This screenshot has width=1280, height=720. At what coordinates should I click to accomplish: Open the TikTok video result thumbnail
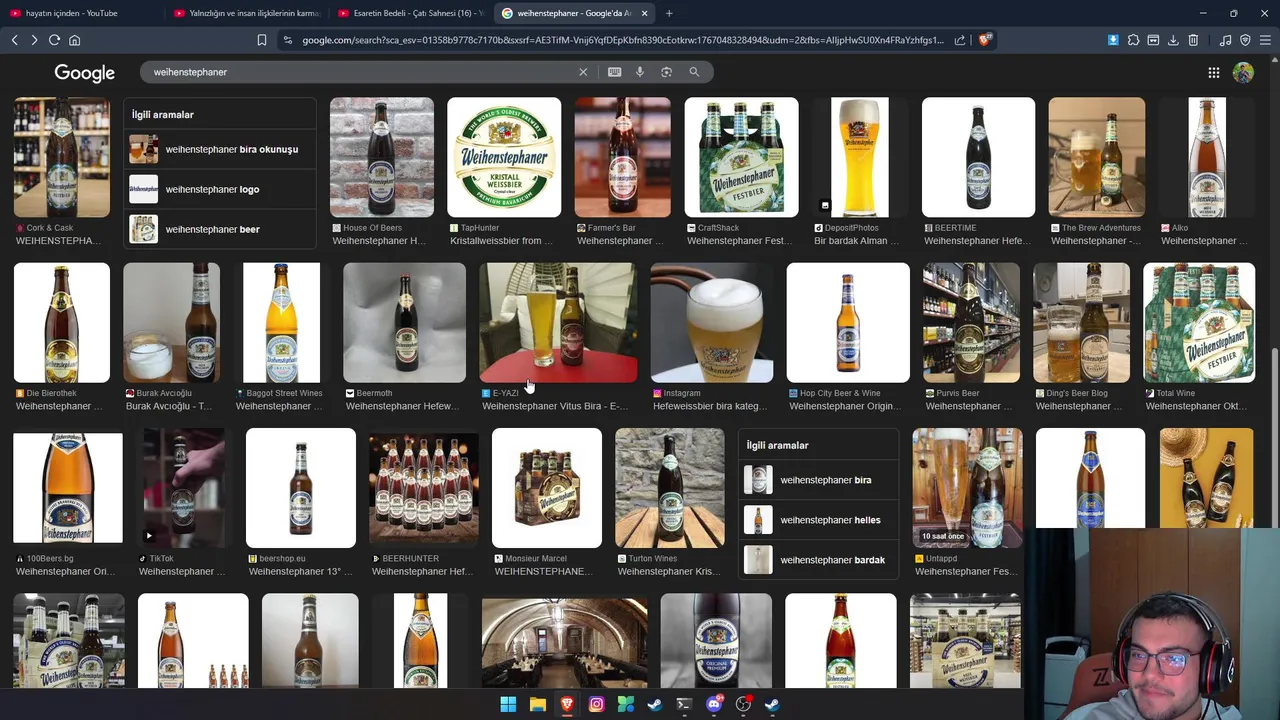(184, 488)
